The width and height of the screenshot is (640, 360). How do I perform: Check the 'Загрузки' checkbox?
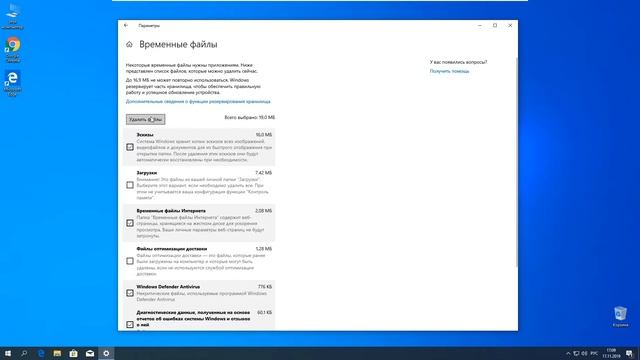[130, 185]
